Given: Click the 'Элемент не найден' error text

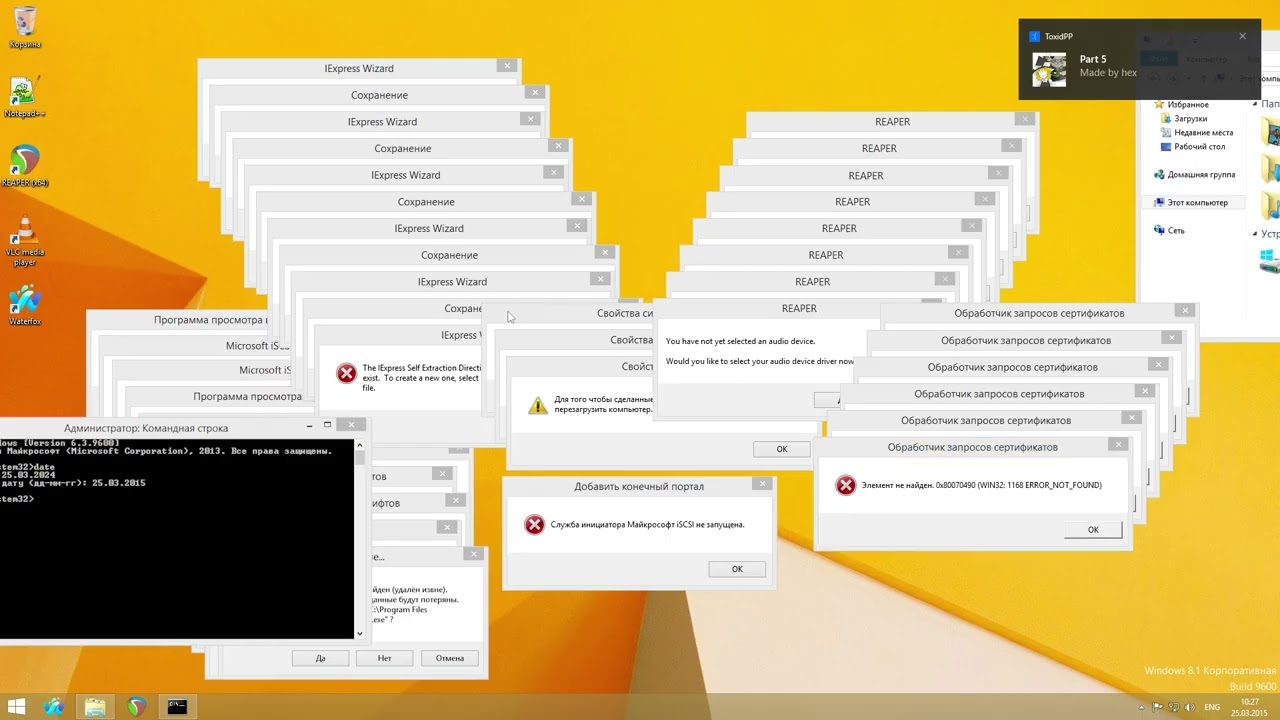Looking at the screenshot, I should click(x=981, y=485).
